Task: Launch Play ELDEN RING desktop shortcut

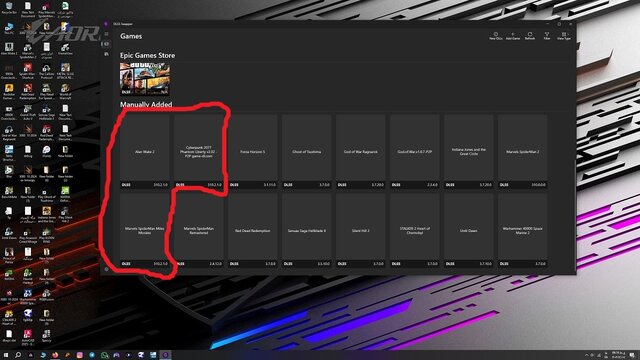Action: (x=46, y=235)
